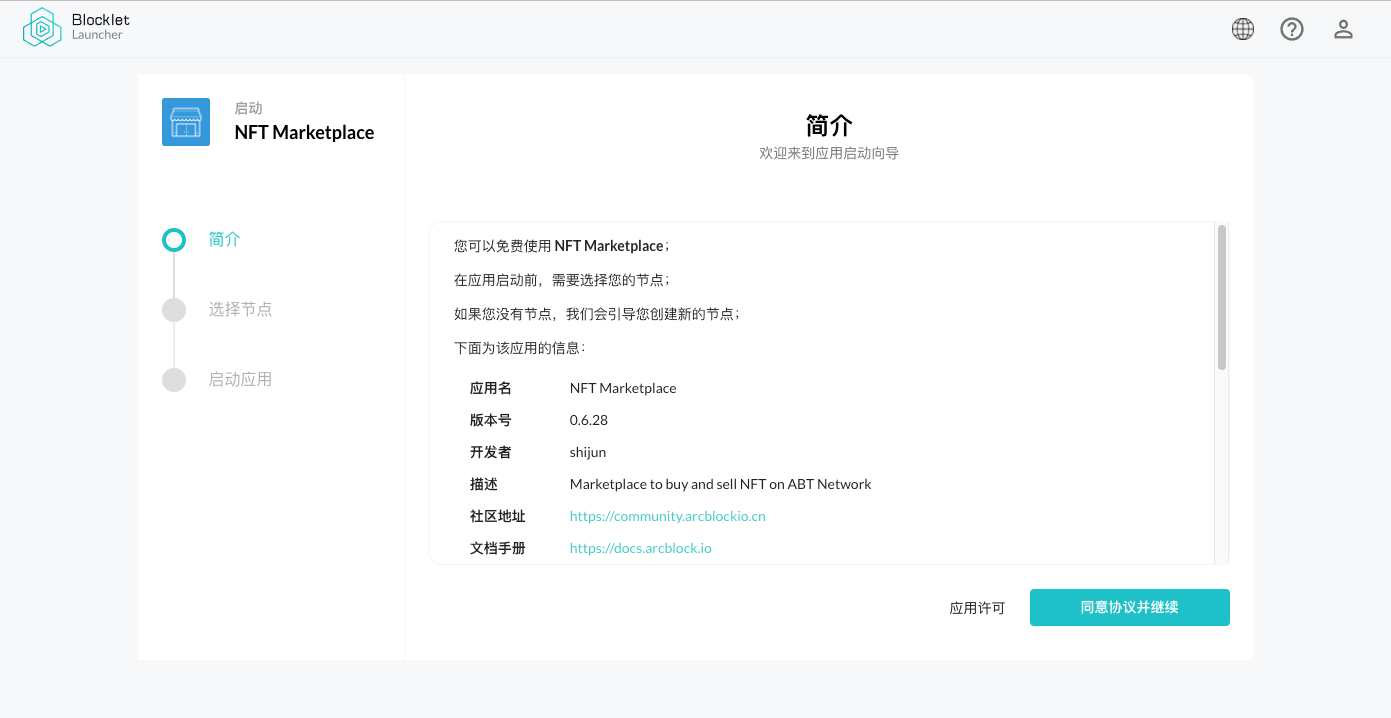Open the help question mark icon
This screenshot has width=1391, height=718.
pos(1292,29)
